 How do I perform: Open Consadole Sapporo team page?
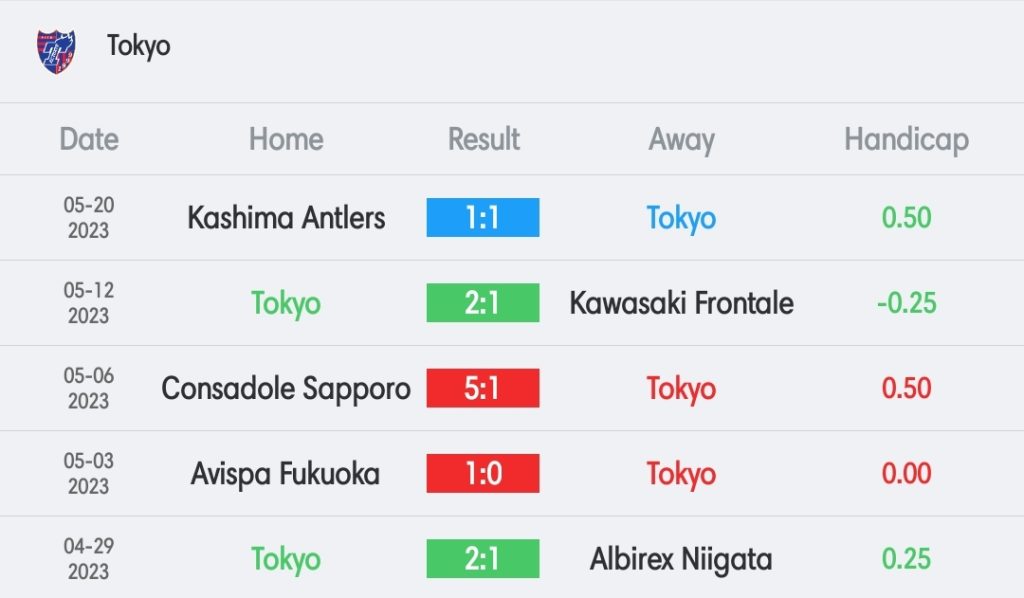286,388
